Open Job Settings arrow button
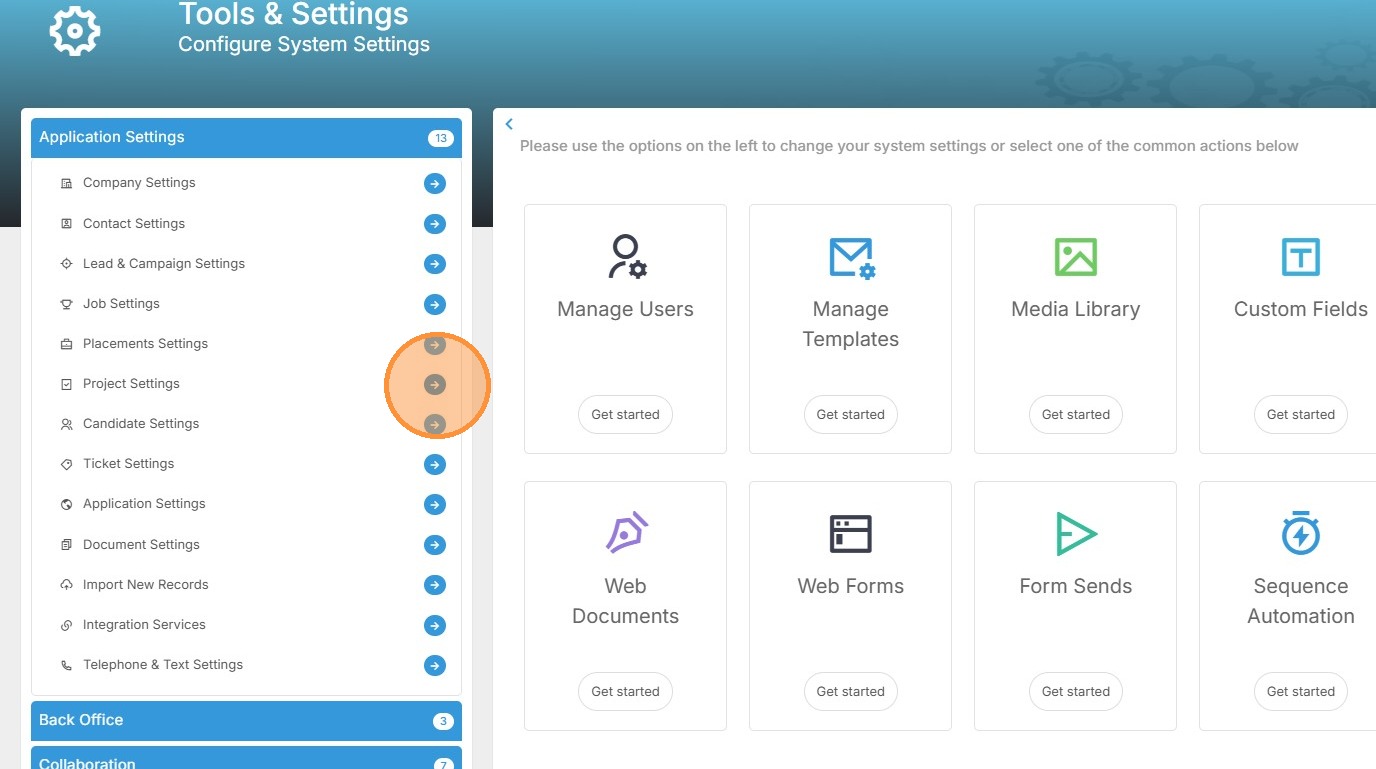 click(434, 304)
